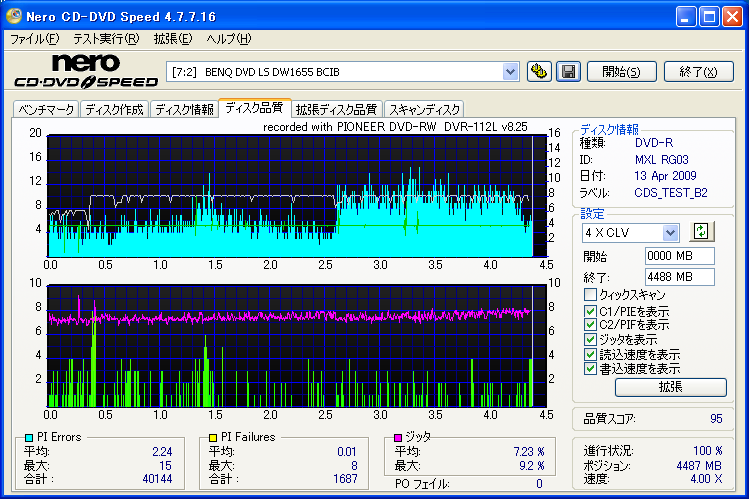Click the jitter maximum 9.2 %

pyautogui.click(x=532, y=465)
